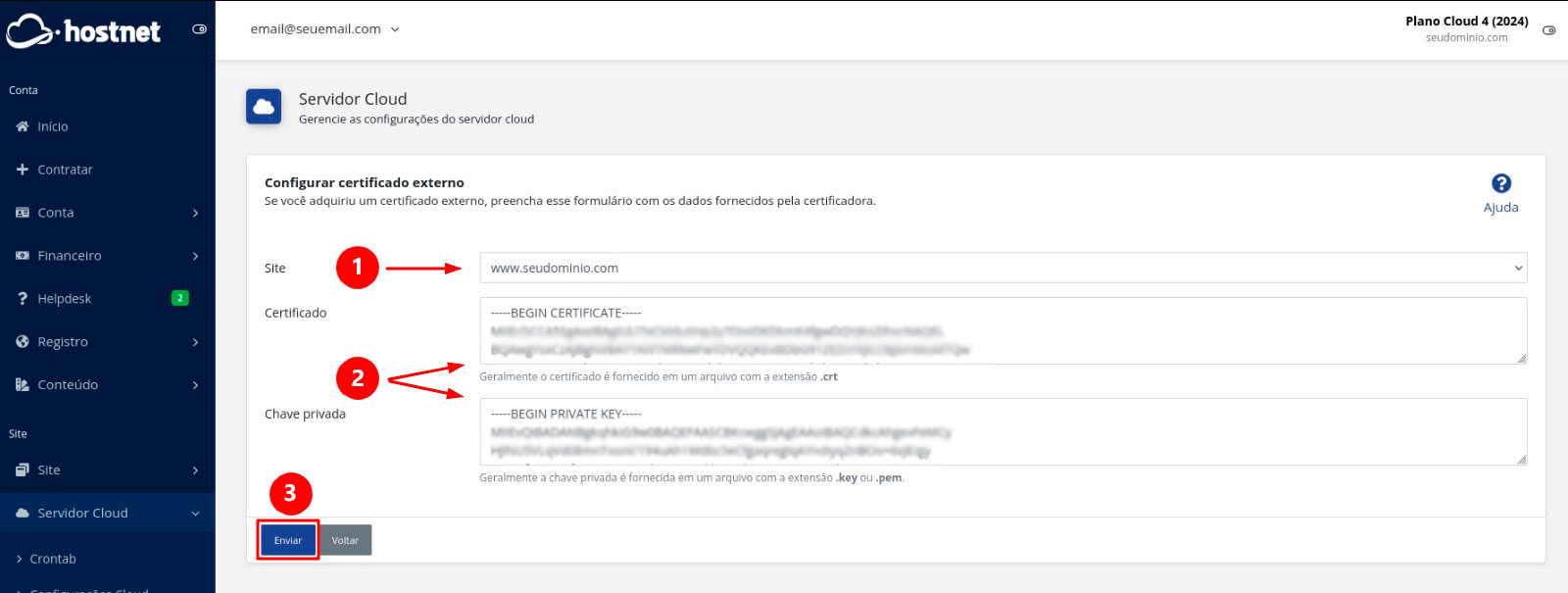This screenshot has width=1568, height=593.
Task: Click the hostnet logo
Action: pyautogui.click(x=83, y=31)
